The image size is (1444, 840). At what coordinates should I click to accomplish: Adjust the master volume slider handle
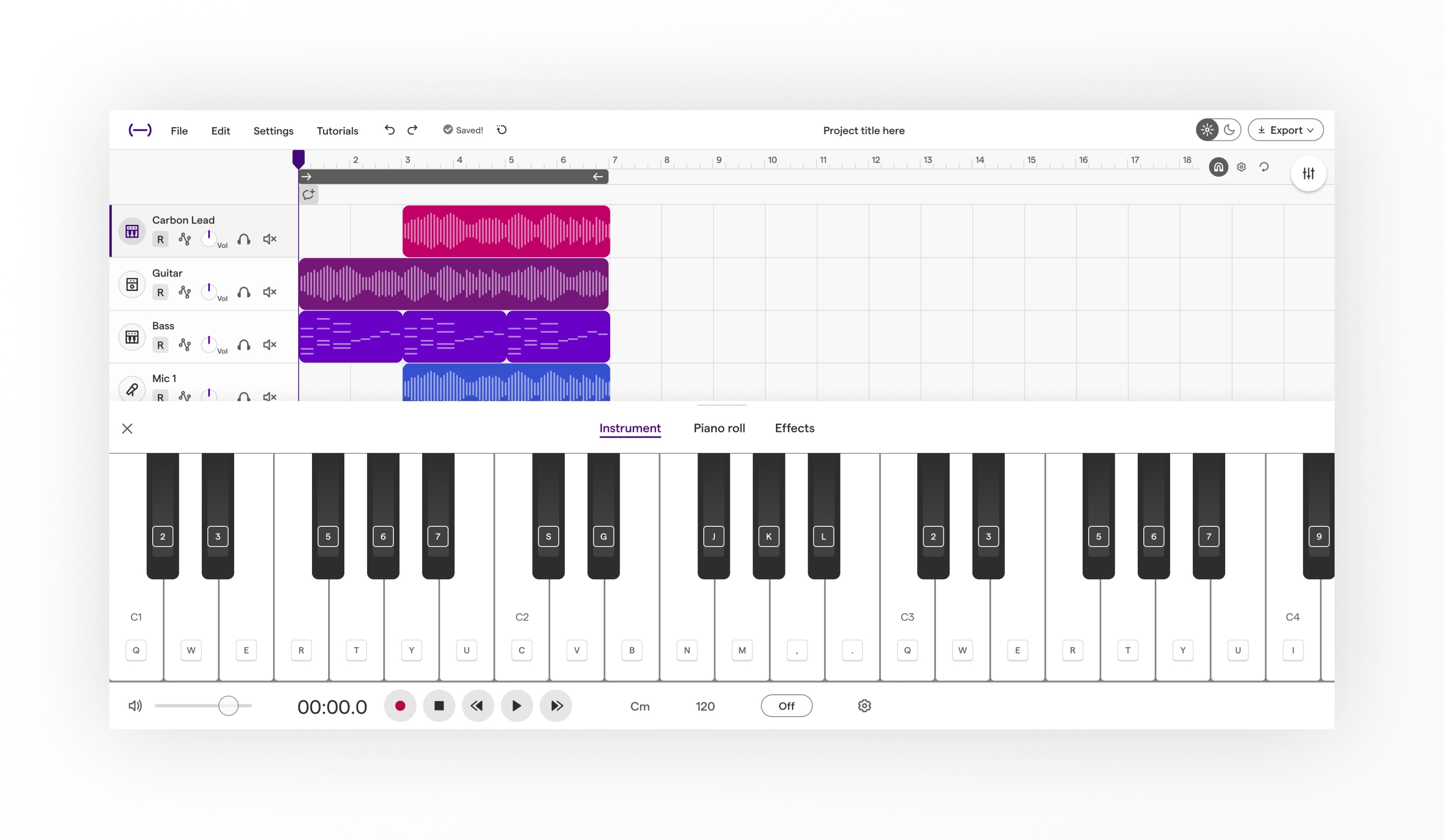(x=228, y=706)
